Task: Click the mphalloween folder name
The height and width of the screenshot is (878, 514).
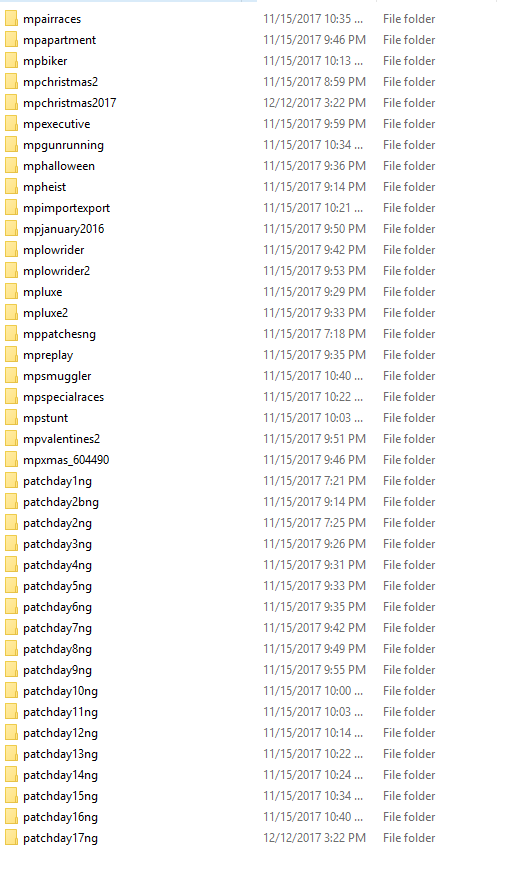Action: 59,166
